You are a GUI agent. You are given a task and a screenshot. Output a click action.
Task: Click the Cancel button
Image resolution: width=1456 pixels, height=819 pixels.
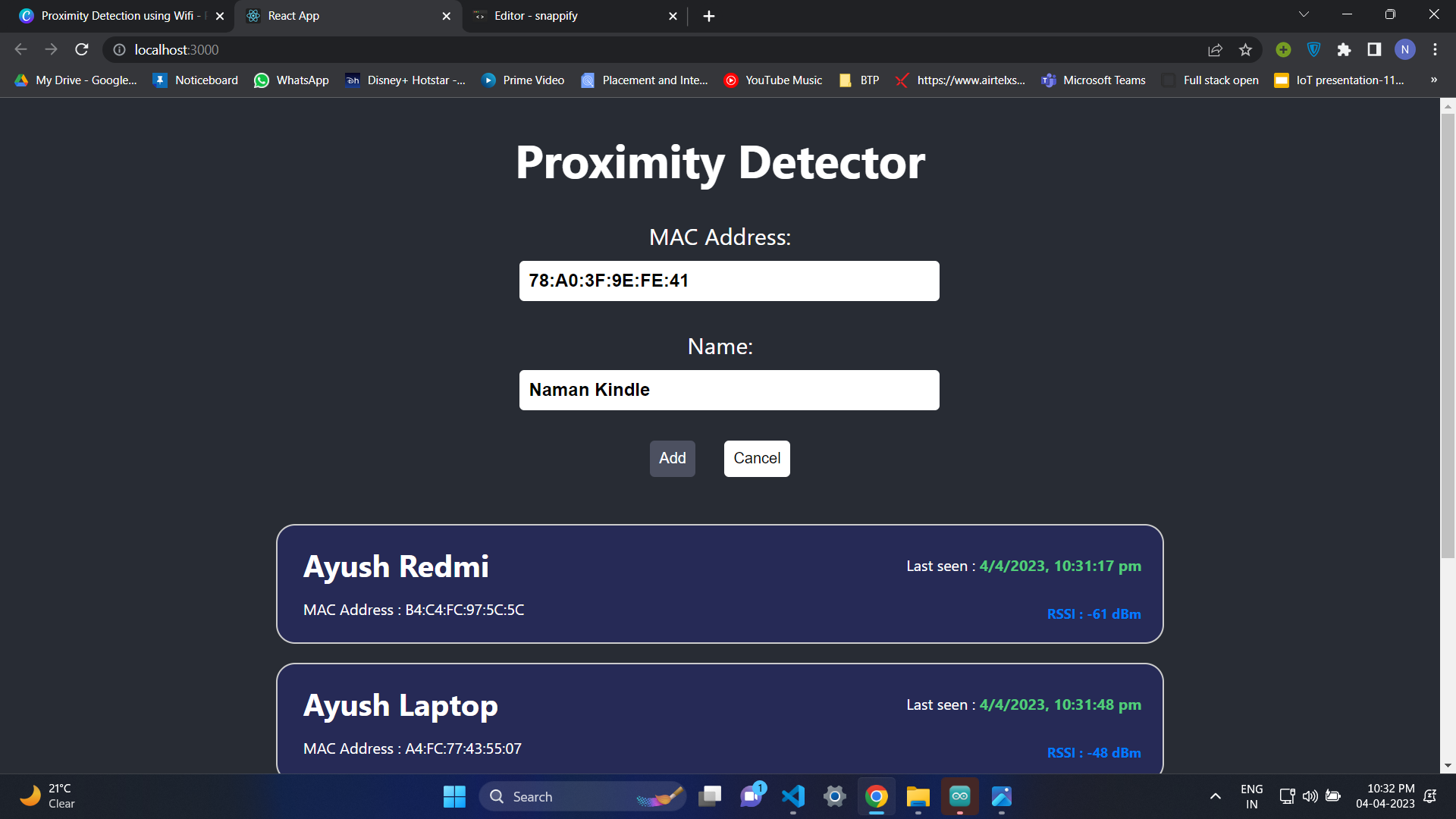756,458
